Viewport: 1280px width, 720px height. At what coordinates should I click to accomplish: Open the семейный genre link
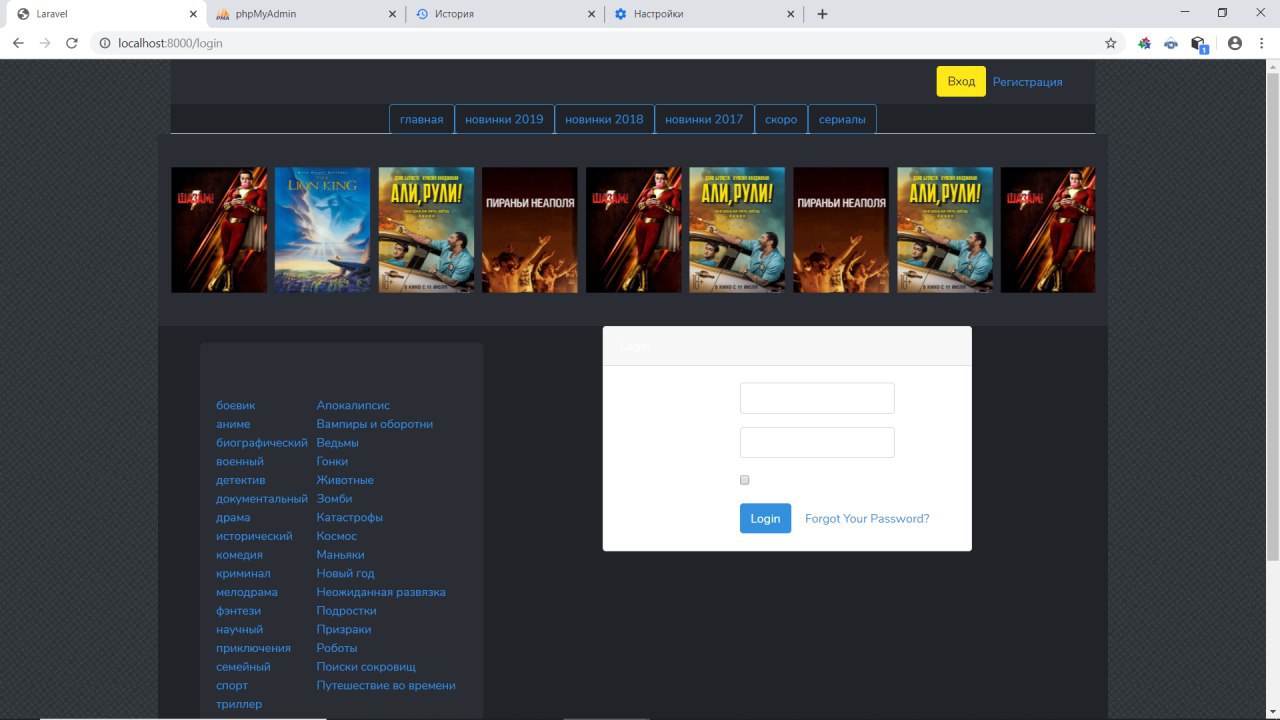point(243,667)
